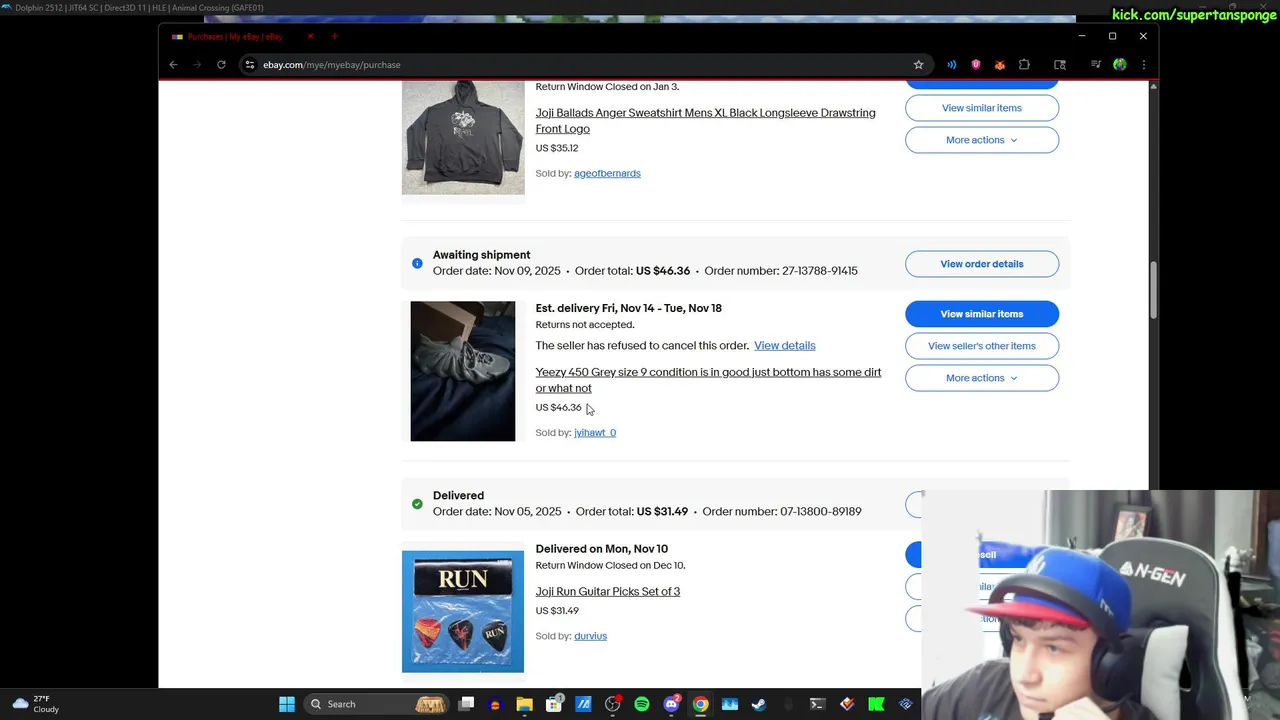1280x720 pixels.
Task: Open the MetaMask fox extension icon
Action: point(999,65)
